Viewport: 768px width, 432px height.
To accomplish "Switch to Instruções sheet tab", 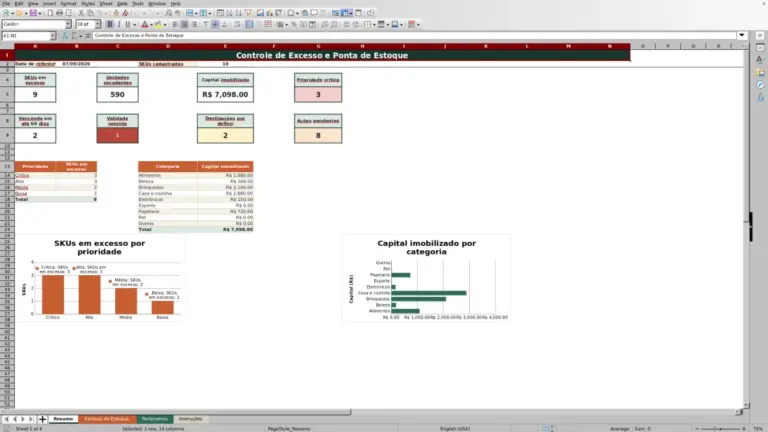I will pyautogui.click(x=190, y=419).
